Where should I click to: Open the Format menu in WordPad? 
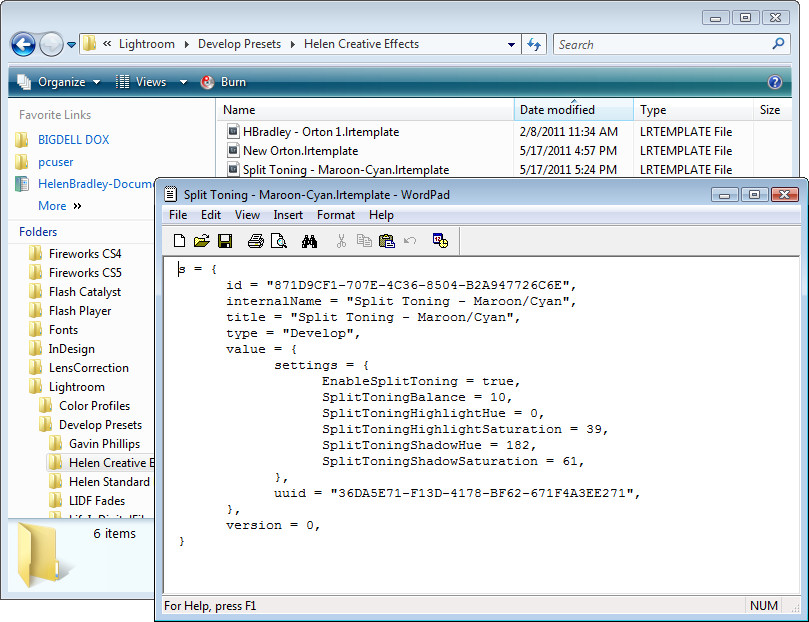(335, 215)
